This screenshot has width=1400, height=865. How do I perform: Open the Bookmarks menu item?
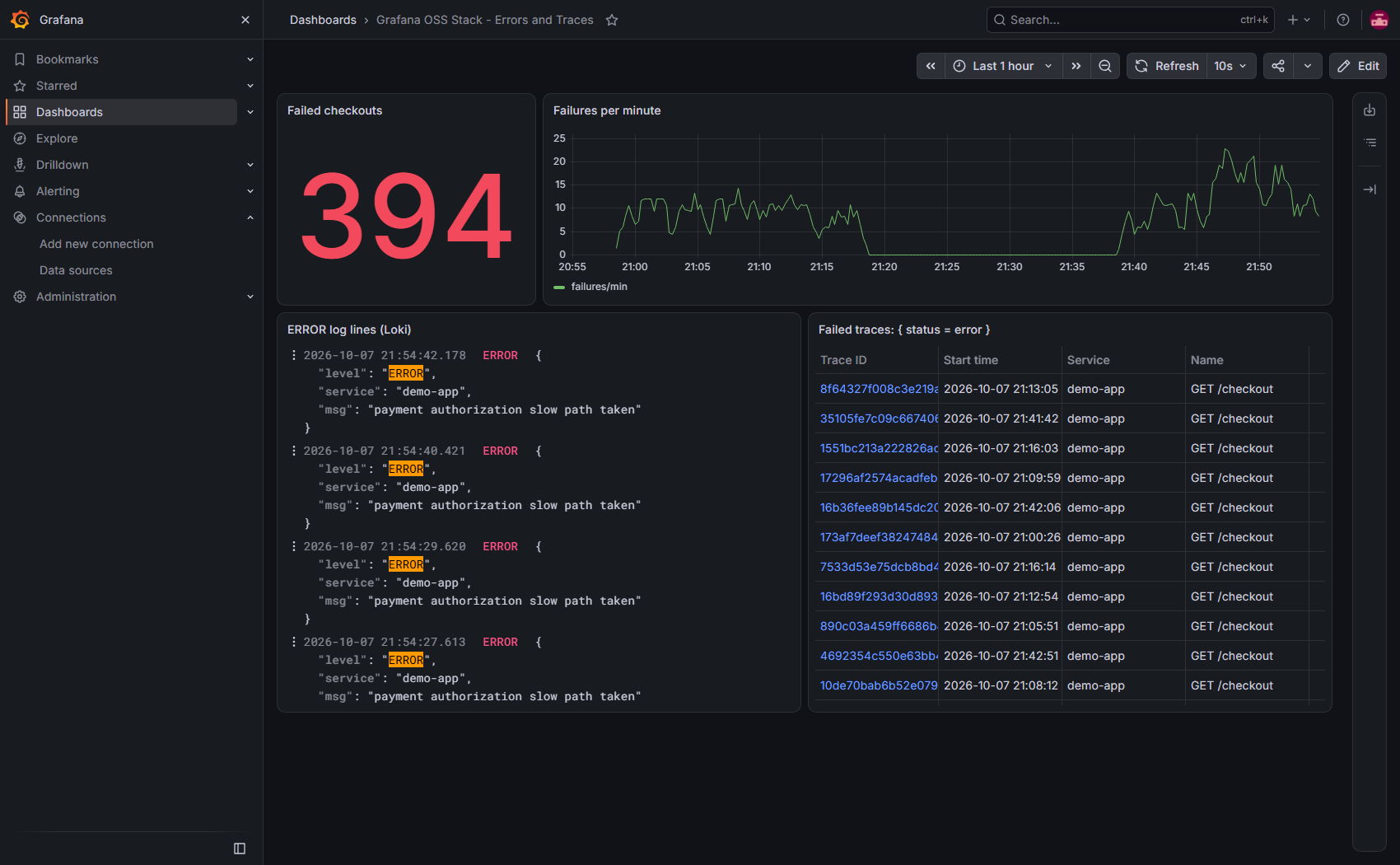(x=68, y=59)
